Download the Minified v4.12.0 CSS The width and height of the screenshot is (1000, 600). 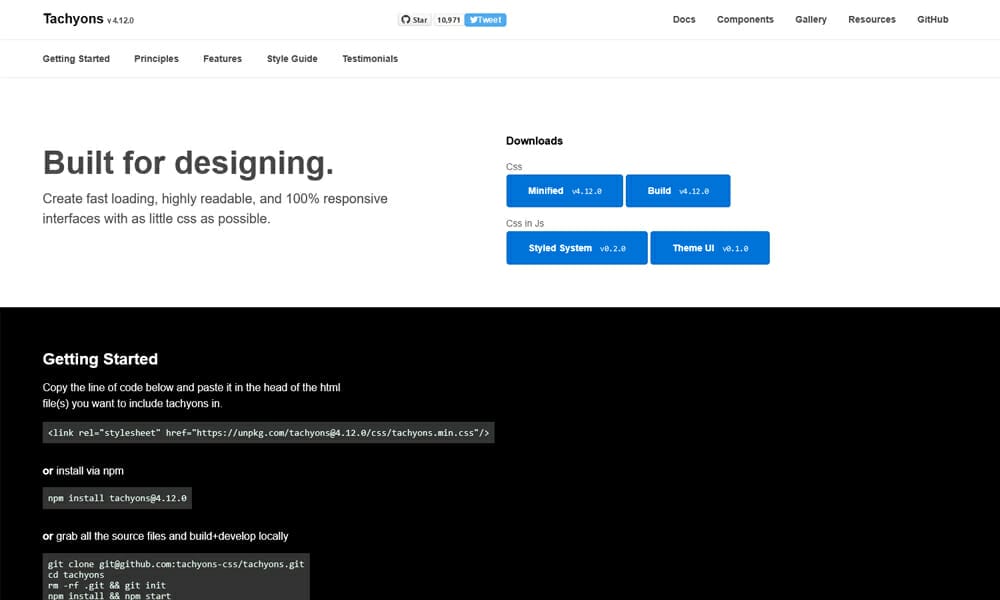tap(564, 191)
